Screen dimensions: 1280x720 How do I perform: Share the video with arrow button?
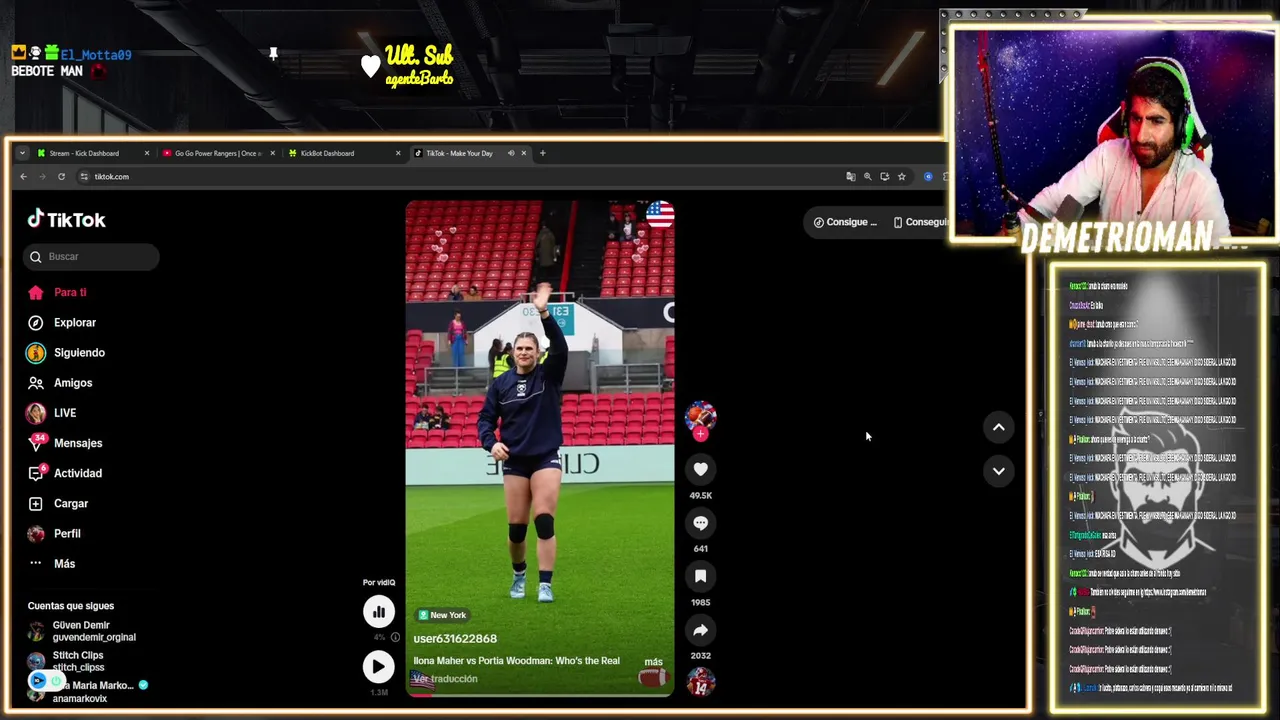pos(700,630)
